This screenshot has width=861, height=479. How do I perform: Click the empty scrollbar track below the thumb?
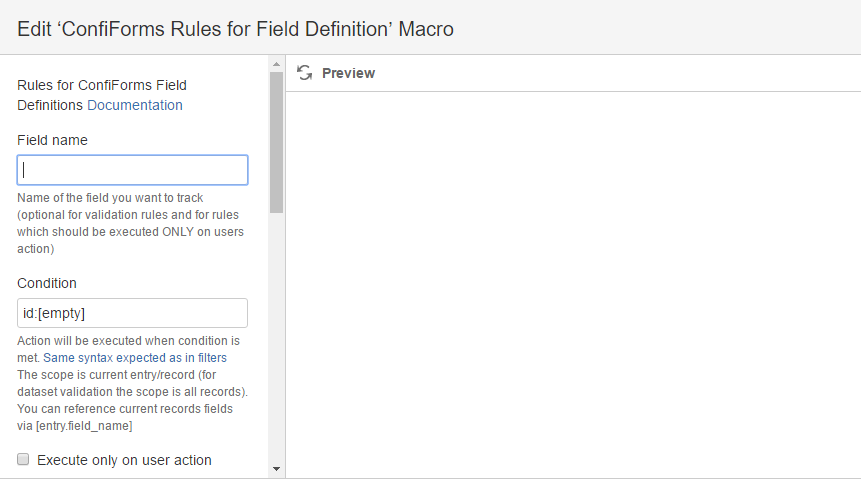click(276, 338)
